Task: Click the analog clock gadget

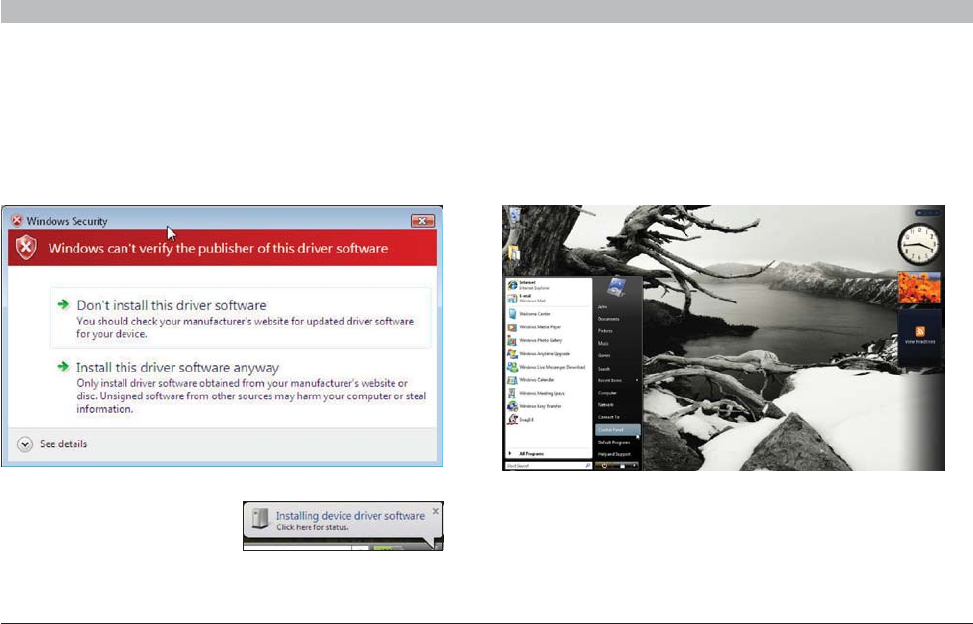Action: point(918,244)
